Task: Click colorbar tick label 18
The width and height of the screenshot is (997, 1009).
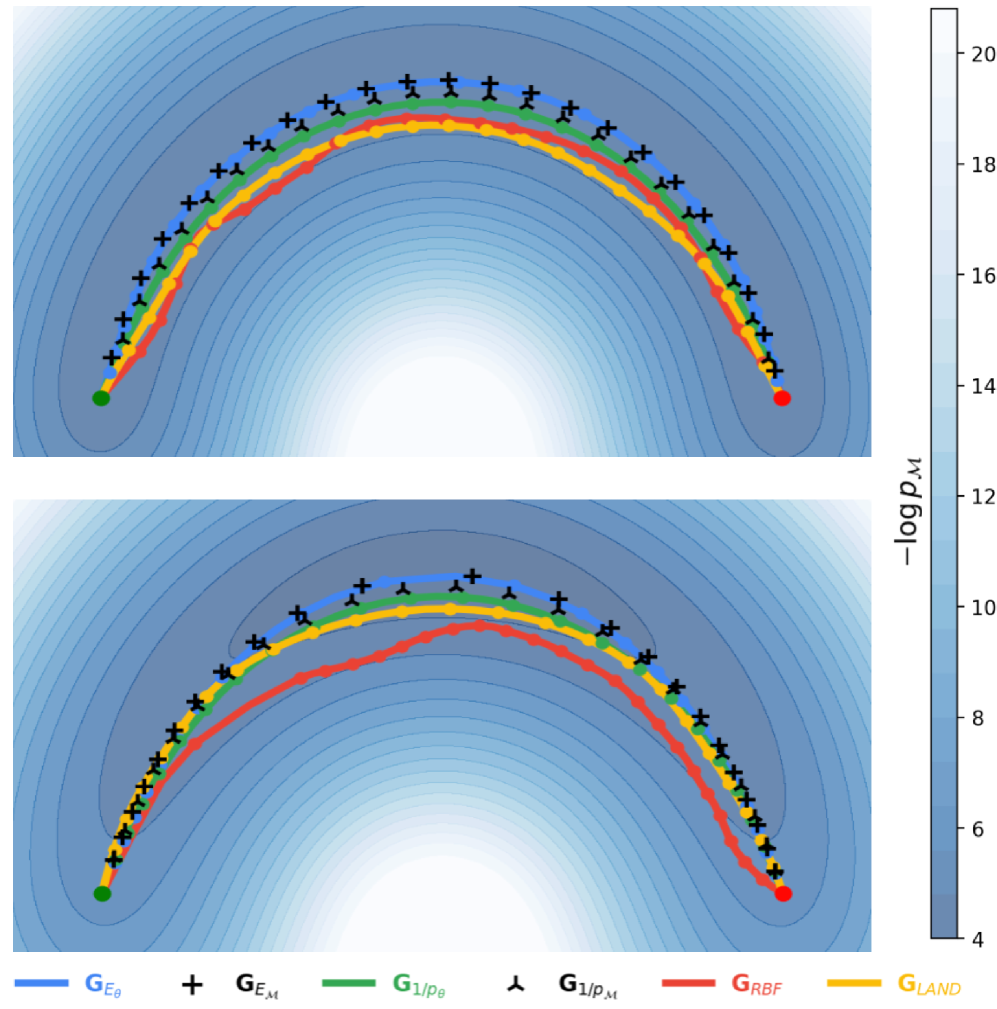Action: click(x=983, y=165)
